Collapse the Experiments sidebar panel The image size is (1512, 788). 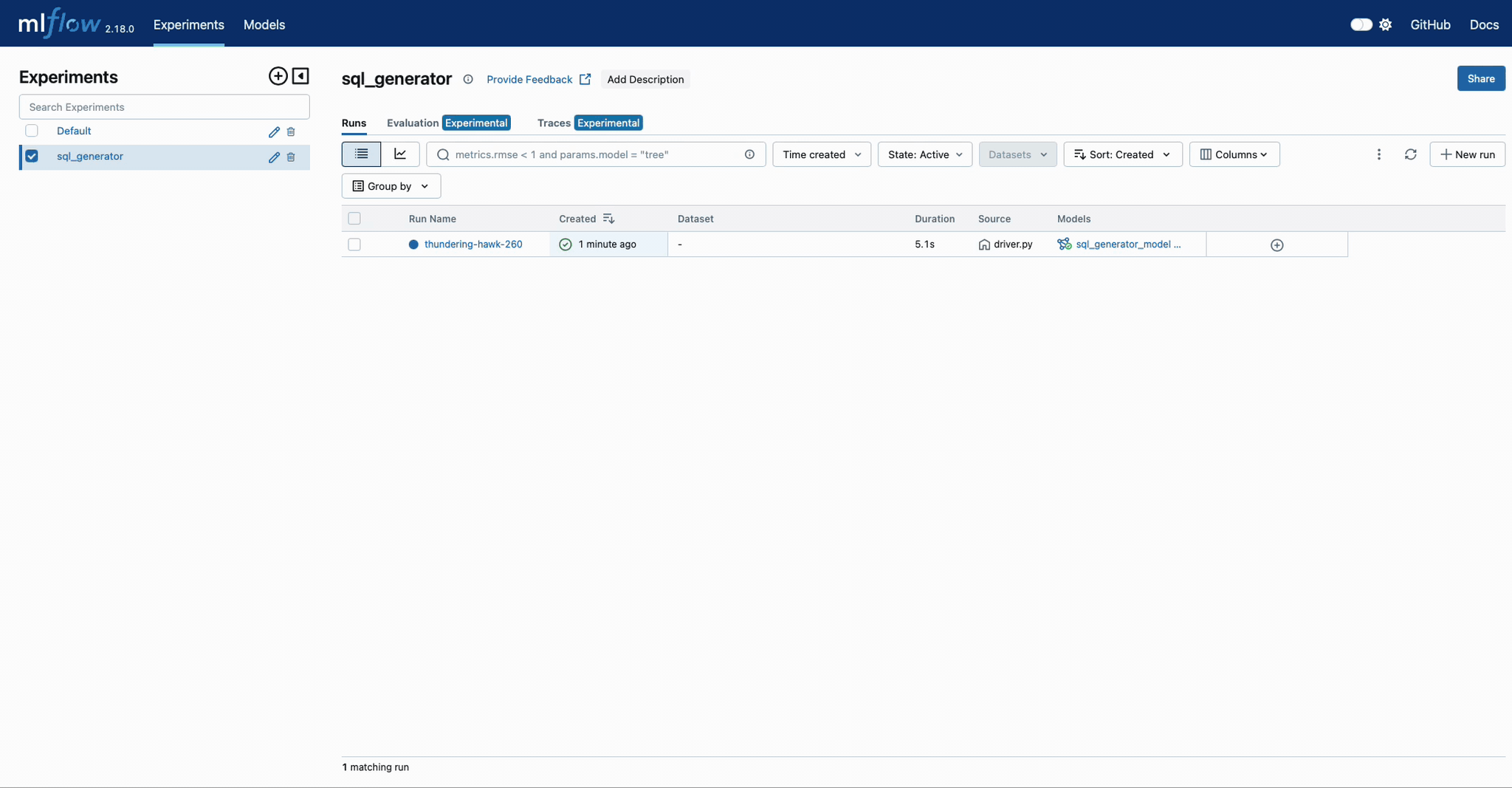[300, 76]
